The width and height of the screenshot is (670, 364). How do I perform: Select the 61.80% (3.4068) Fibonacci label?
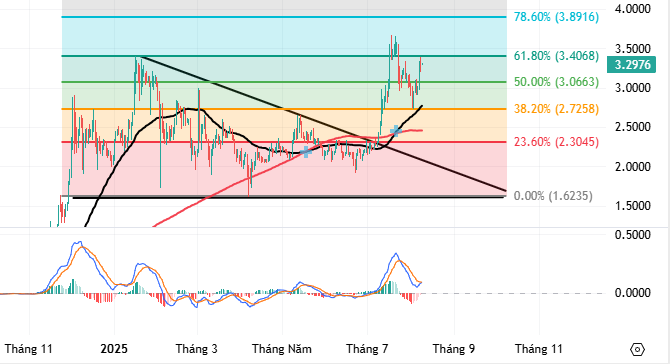click(556, 56)
